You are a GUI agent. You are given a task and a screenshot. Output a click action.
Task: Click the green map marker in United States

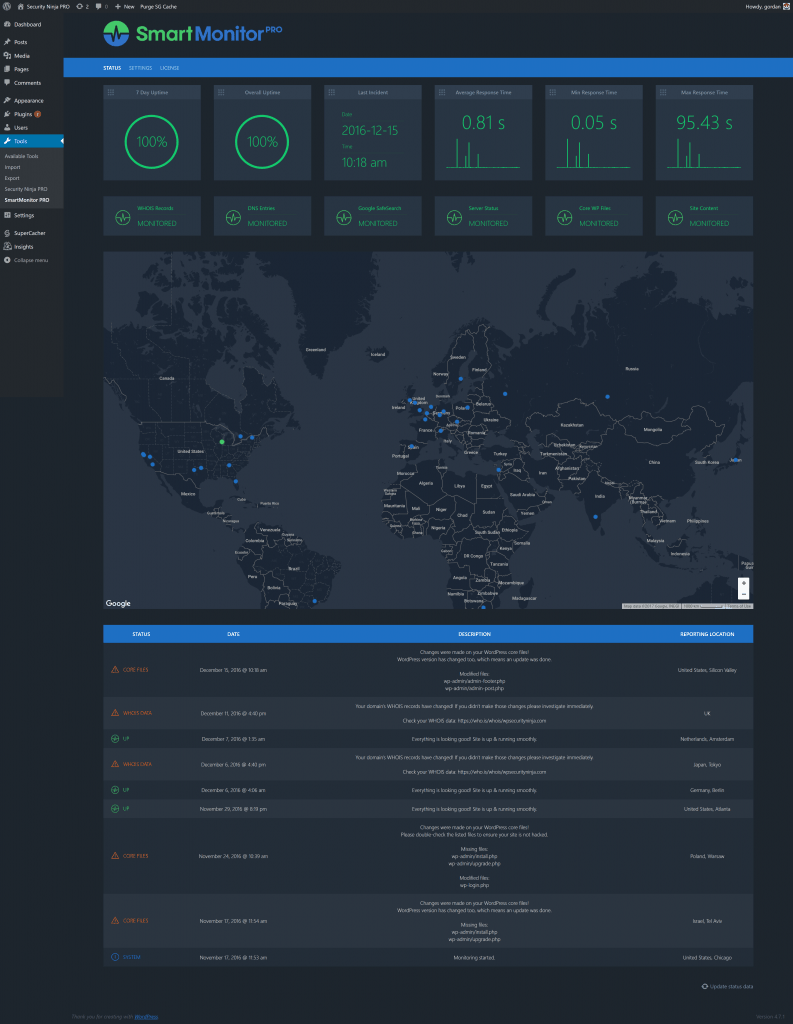click(x=222, y=442)
